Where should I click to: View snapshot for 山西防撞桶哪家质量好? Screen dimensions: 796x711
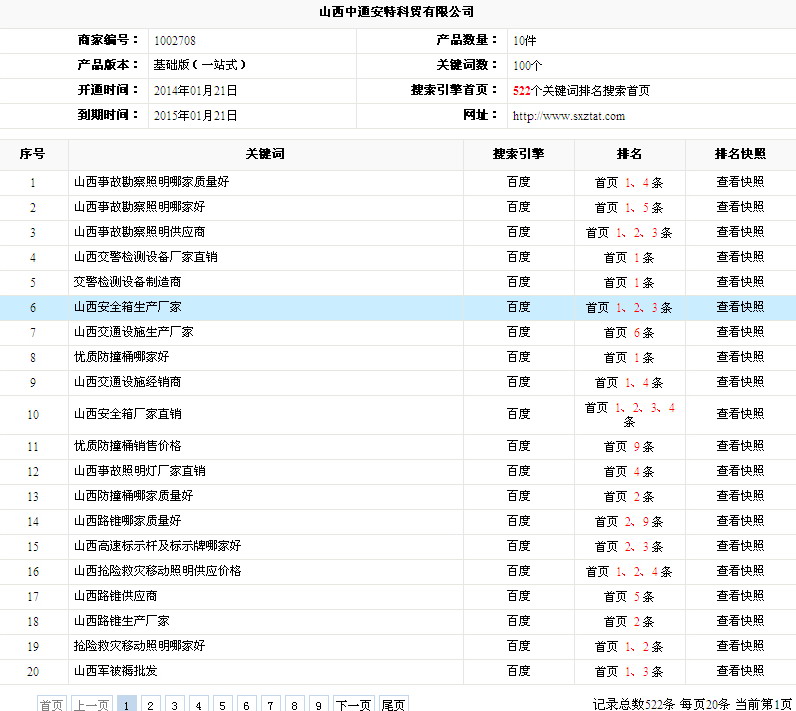[x=740, y=495]
